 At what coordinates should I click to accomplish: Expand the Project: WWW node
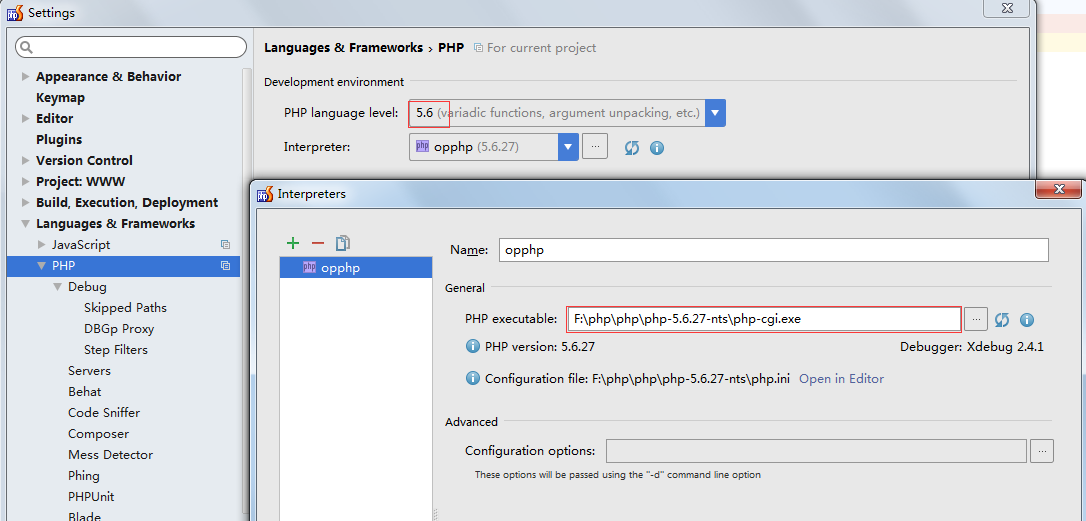[x=26, y=182]
